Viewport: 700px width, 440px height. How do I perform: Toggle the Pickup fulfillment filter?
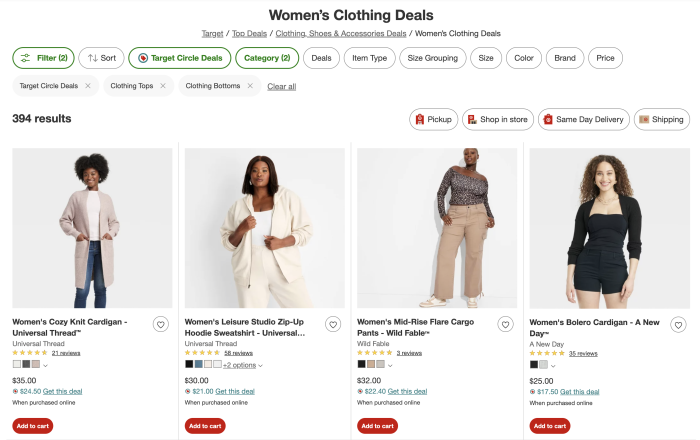(x=432, y=120)
